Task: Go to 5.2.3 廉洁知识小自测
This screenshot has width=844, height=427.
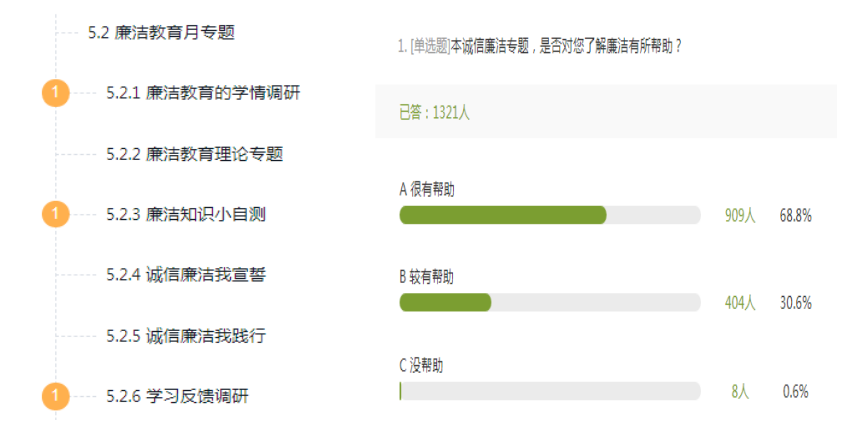Action: 186,214
